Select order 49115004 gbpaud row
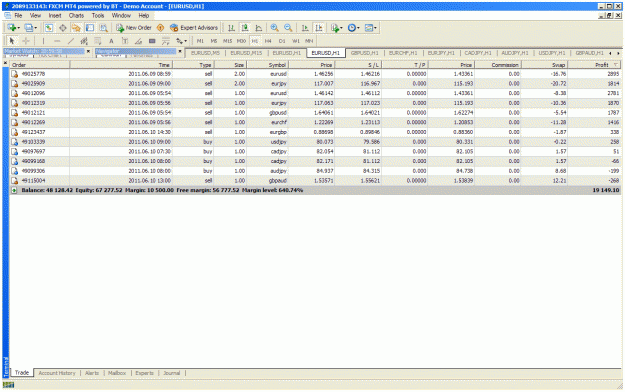 pyautogui.click(x=315, y=181)
